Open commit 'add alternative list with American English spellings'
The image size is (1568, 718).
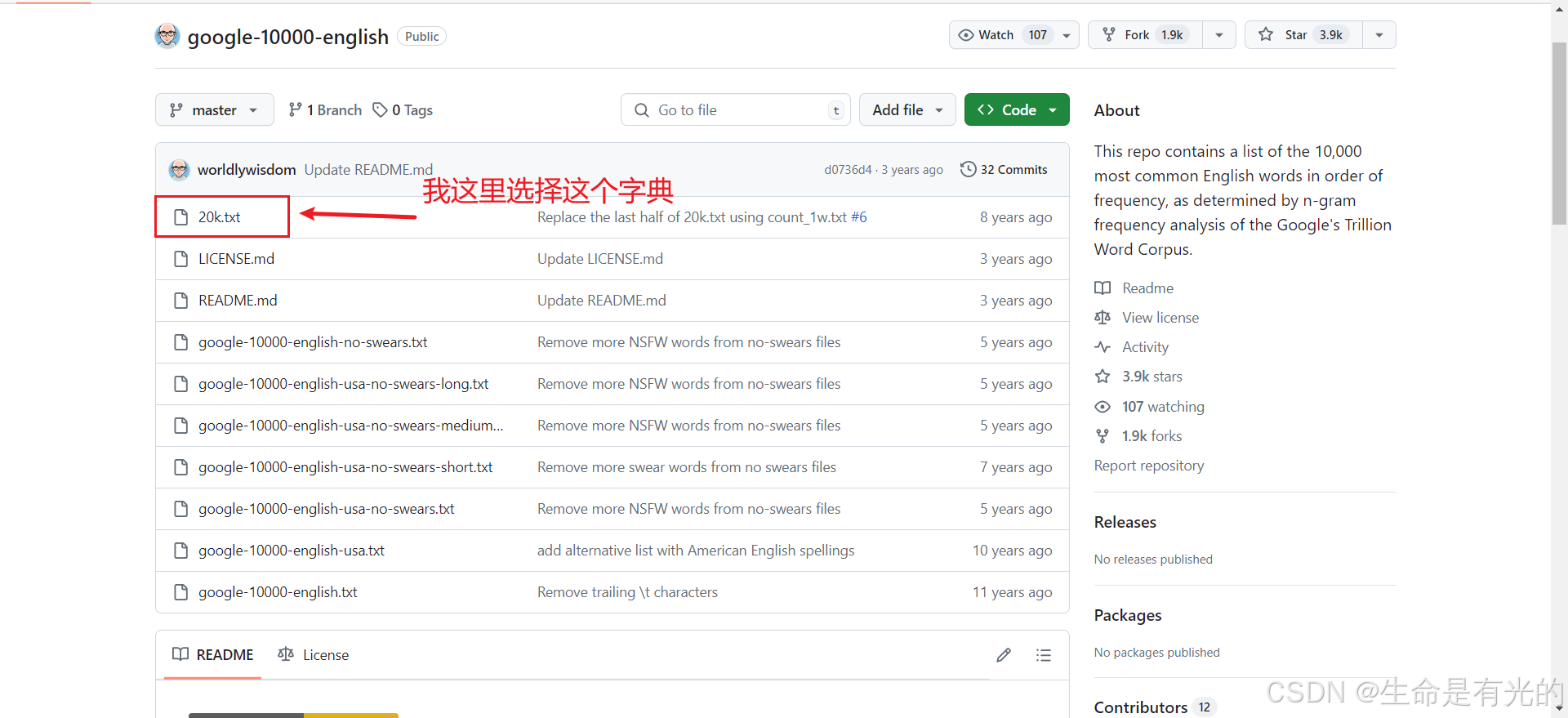click(696, 550)
